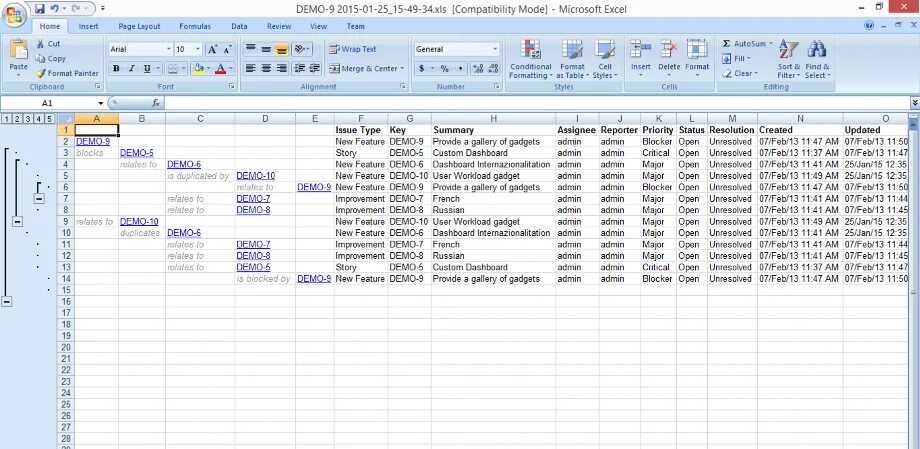920x449 pixels.
Task: Open the Fill dropdown
Action: 736,59
